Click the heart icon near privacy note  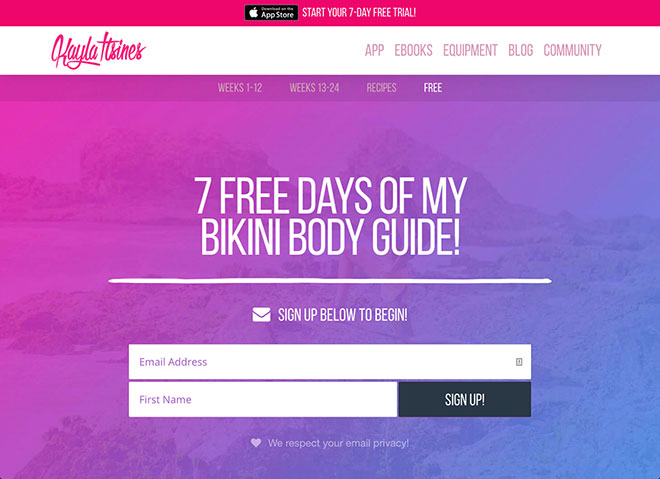coord(256,443)
